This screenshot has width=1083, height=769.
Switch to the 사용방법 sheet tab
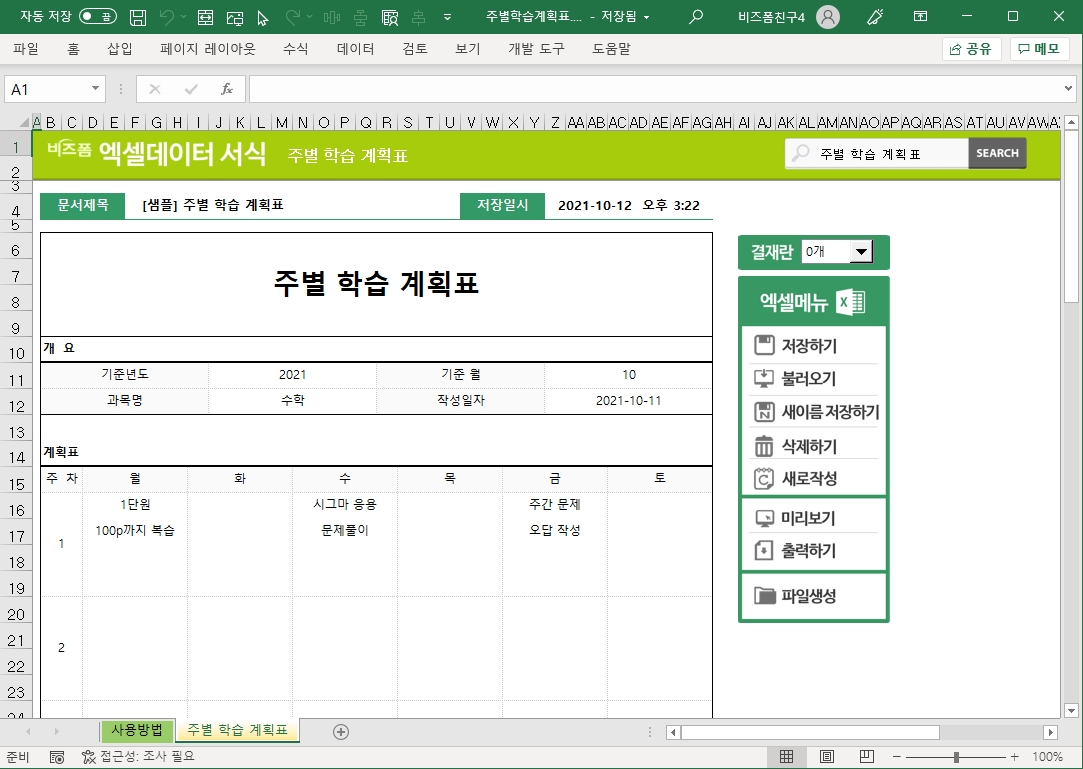(137, 730)
